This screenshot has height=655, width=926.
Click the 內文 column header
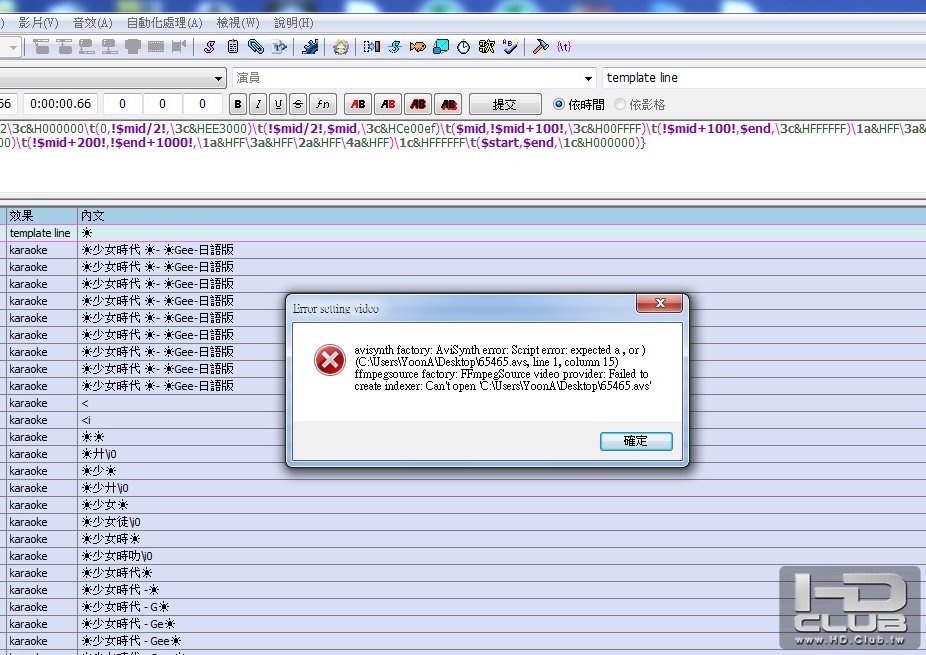[501, 216]
